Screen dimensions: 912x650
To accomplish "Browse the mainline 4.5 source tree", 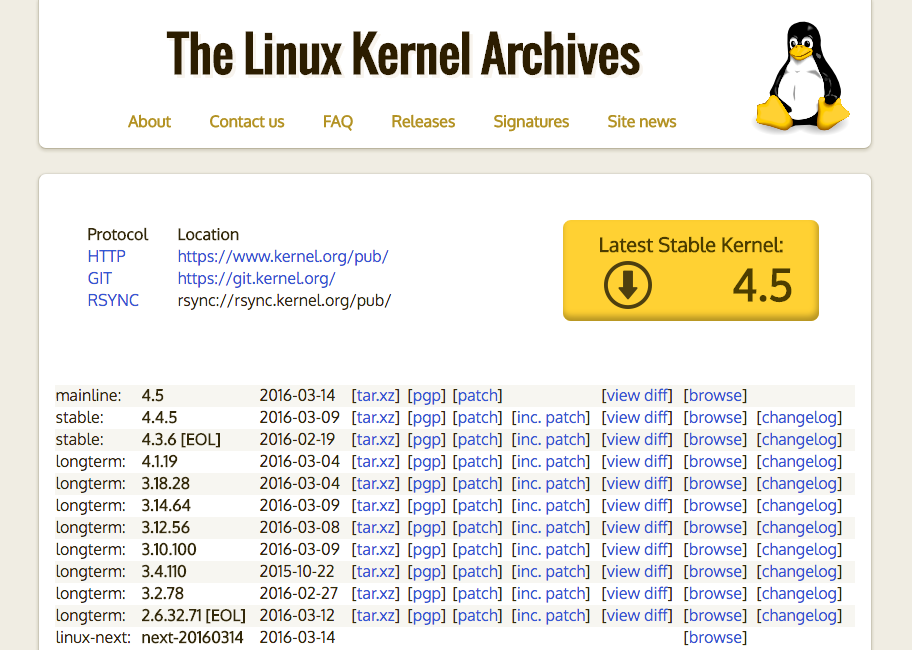I will tap(715, 395).
